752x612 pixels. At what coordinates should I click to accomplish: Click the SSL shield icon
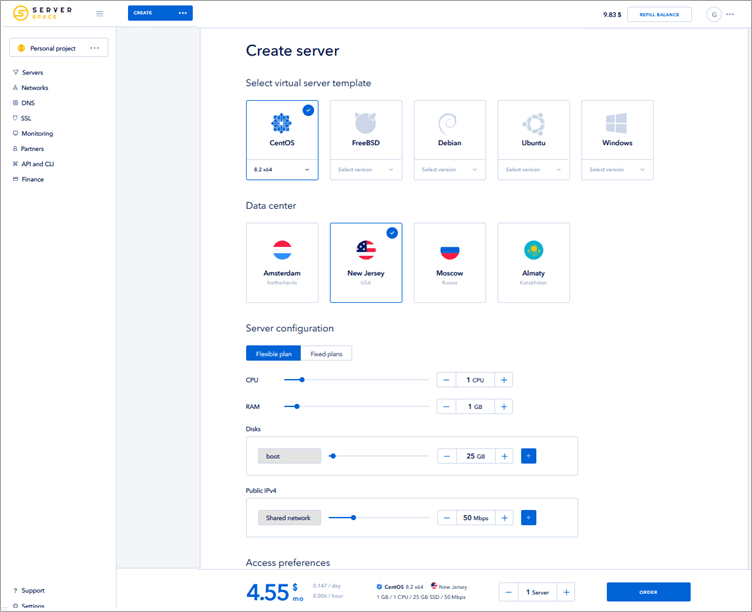point(15,118)
